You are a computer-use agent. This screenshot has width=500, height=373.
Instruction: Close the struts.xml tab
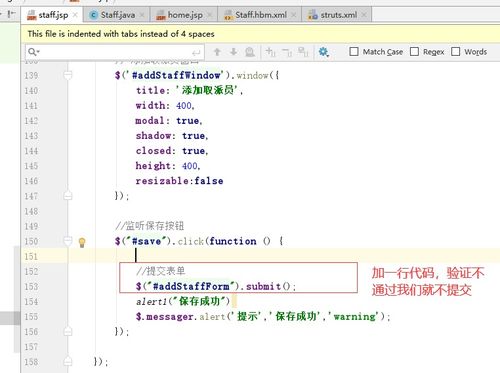[x=364, y=15]
